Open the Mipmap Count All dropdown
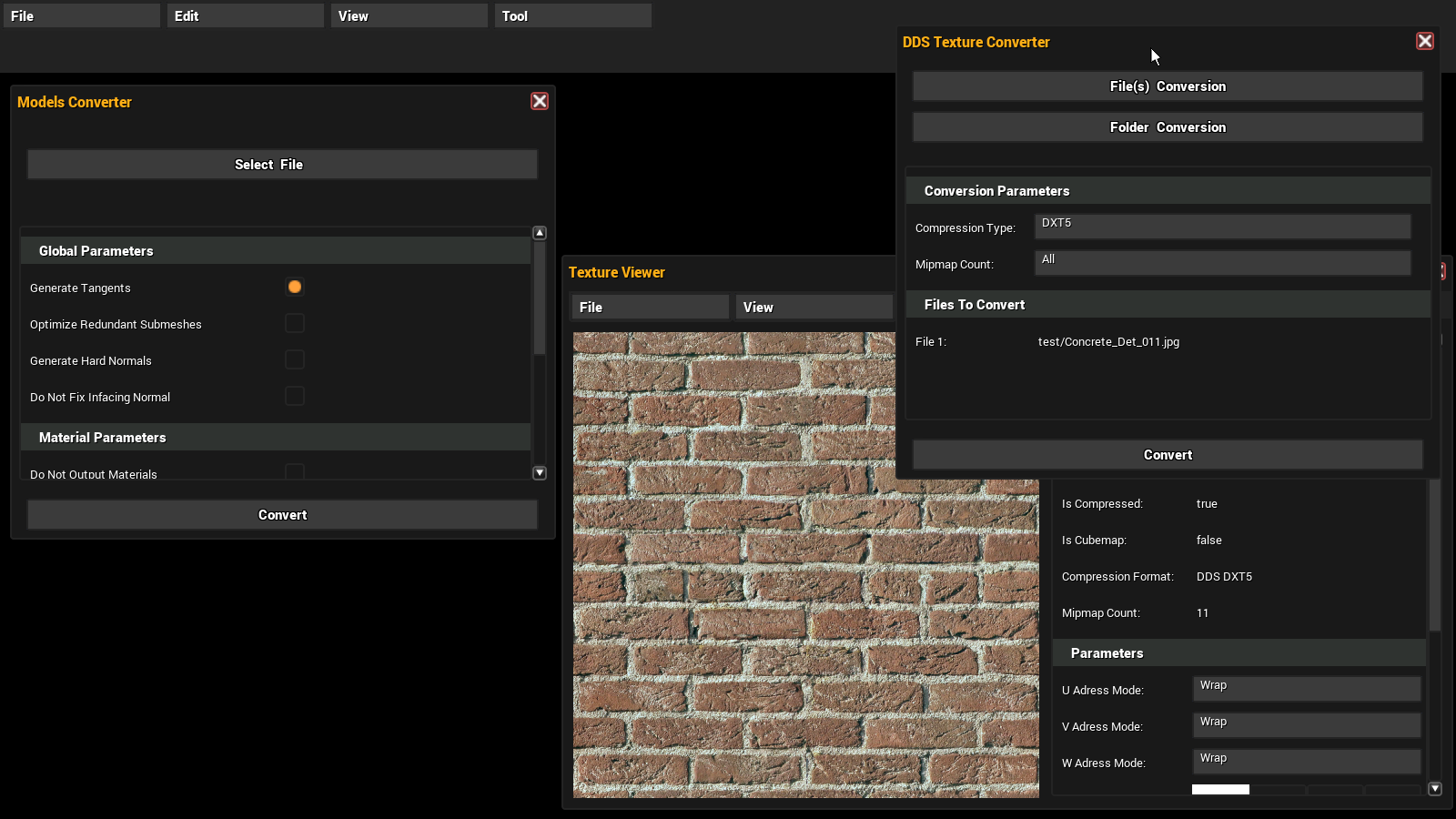This screenshot has height=819, width=1456. [x=1223, y=263]
